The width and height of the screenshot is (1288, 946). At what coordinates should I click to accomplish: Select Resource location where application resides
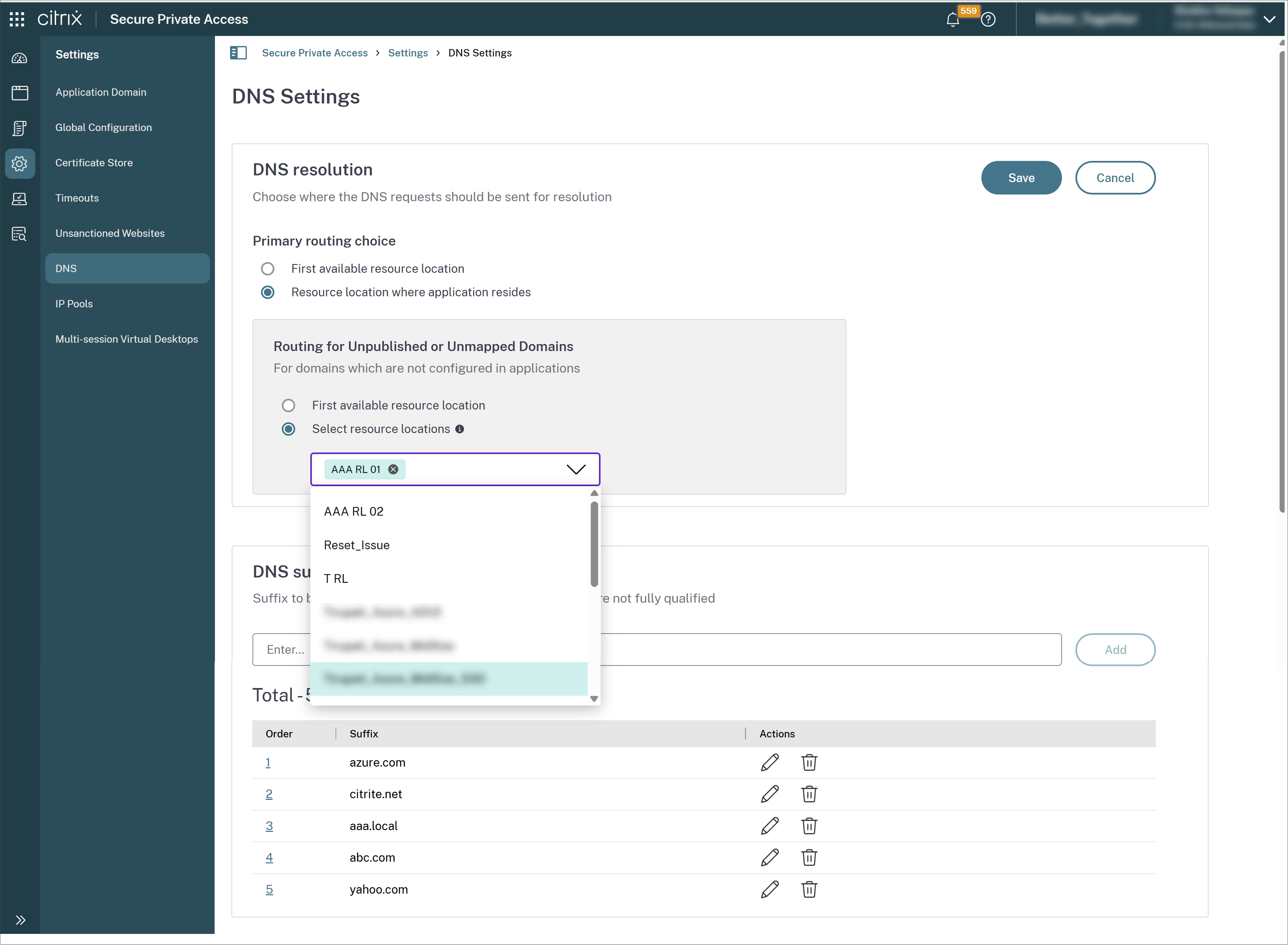[x=267, y=292]
